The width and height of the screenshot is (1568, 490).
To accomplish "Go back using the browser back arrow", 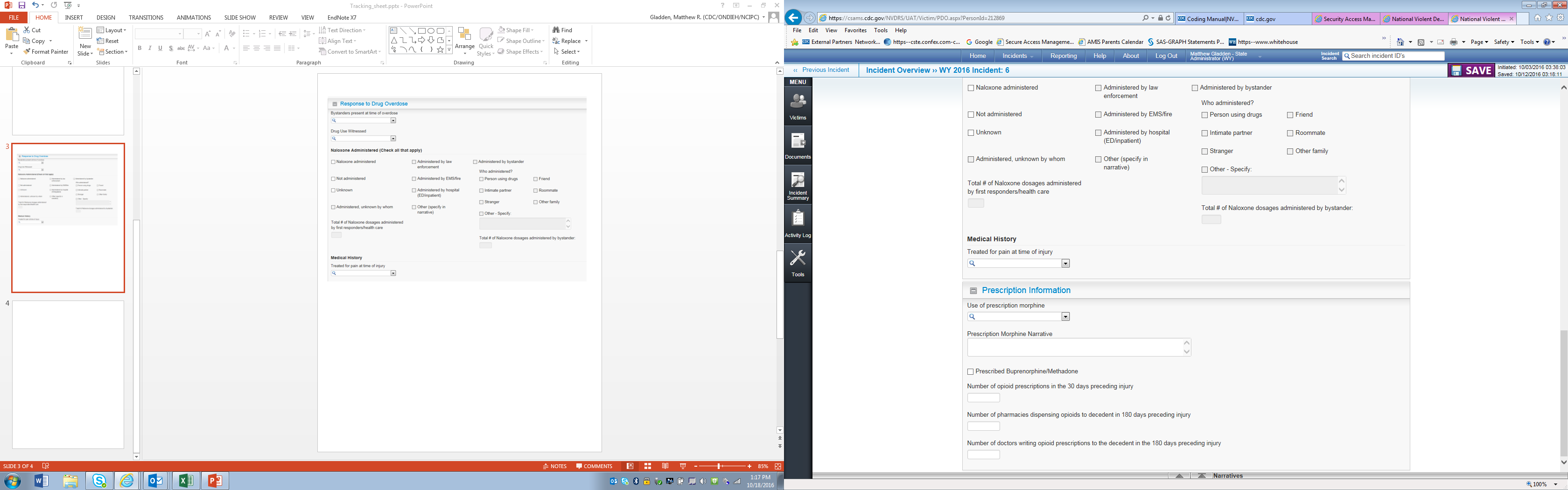I will 794,18.
